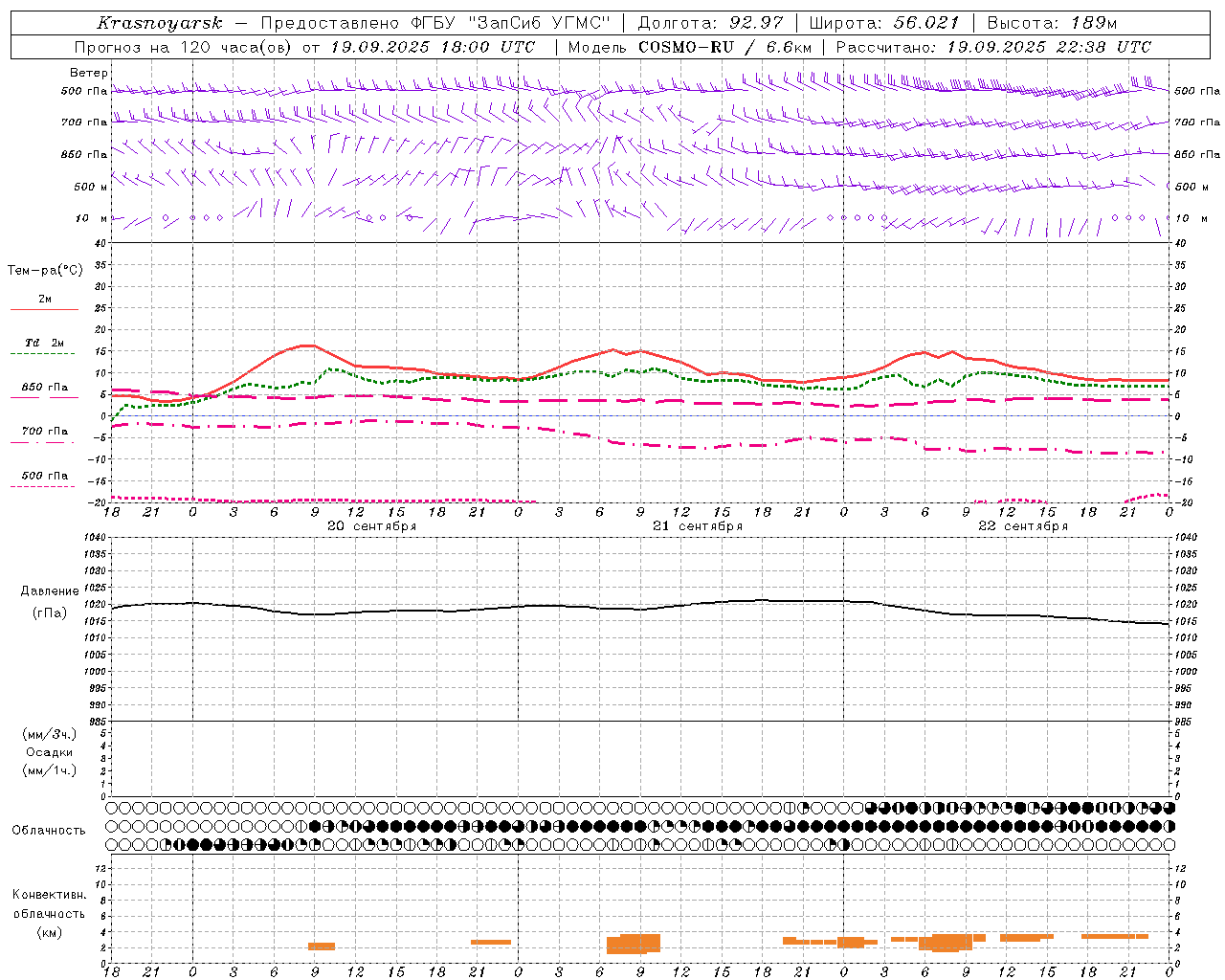Click the '700 гПа' entry in the temperature legend
This screenshot has height=980, width=1225.
45,432
